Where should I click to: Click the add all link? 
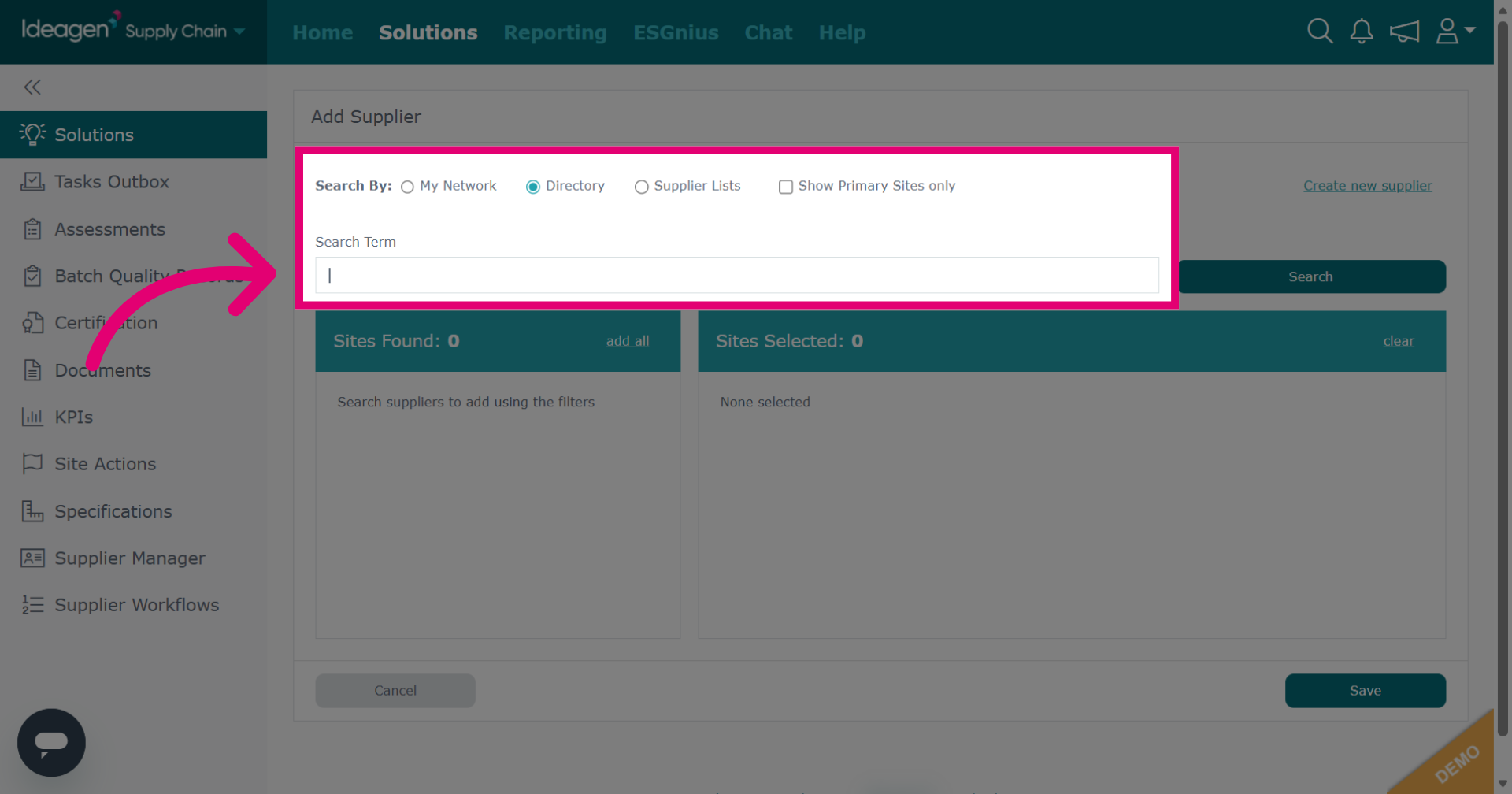[628, 341]
